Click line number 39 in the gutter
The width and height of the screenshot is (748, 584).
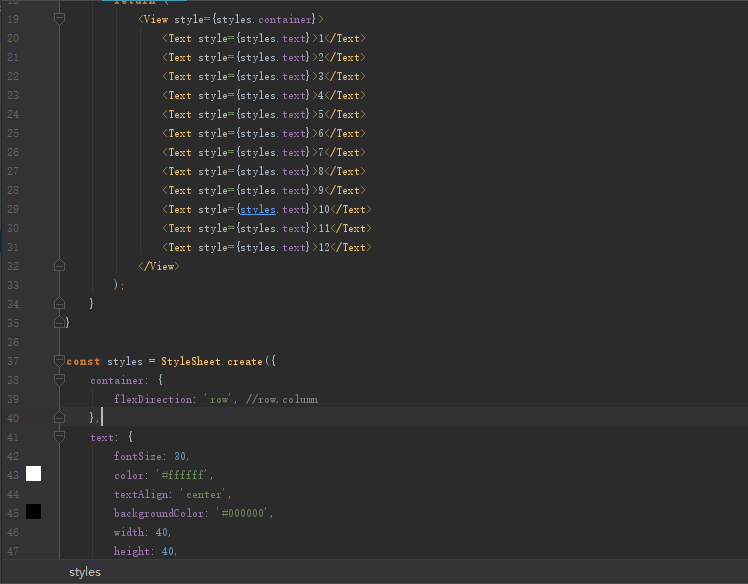coord(13,399)
